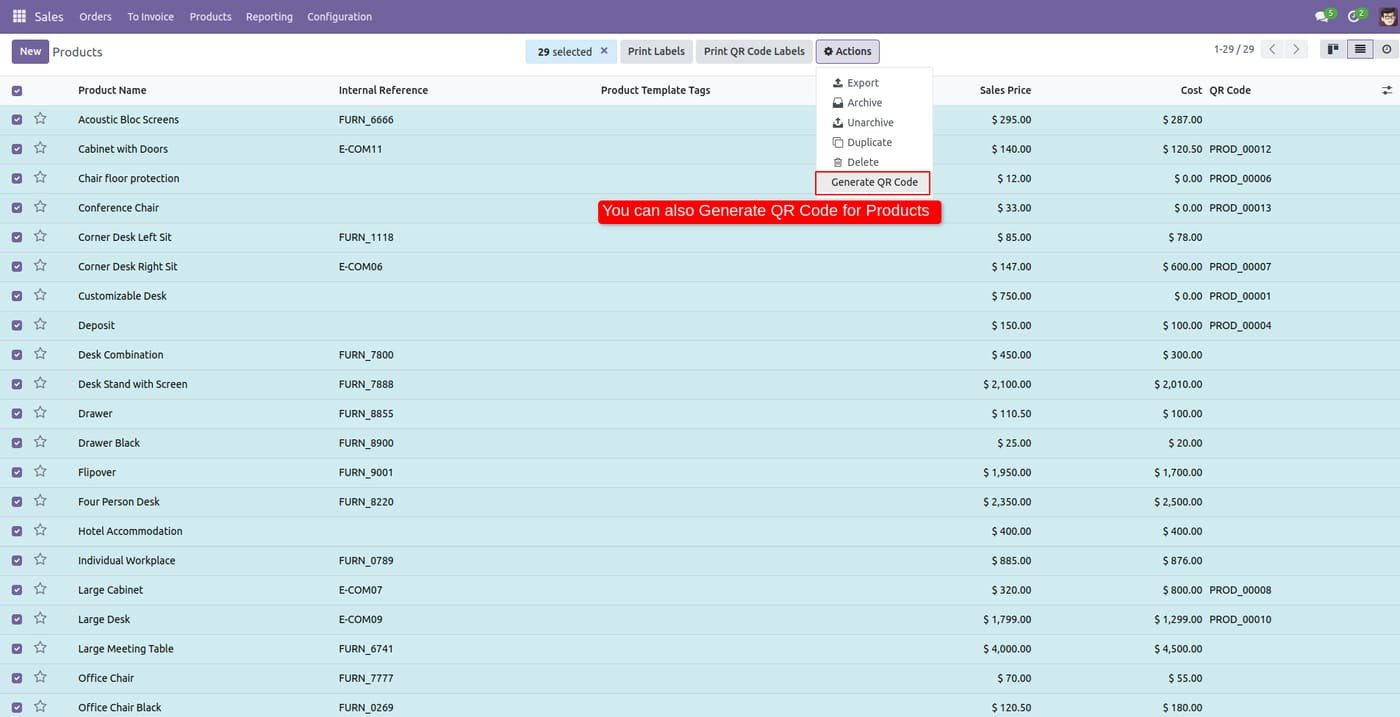Favorite the Flipover product
The image size is (1400, 717).
pyautogui.click(x=40, y=471)
